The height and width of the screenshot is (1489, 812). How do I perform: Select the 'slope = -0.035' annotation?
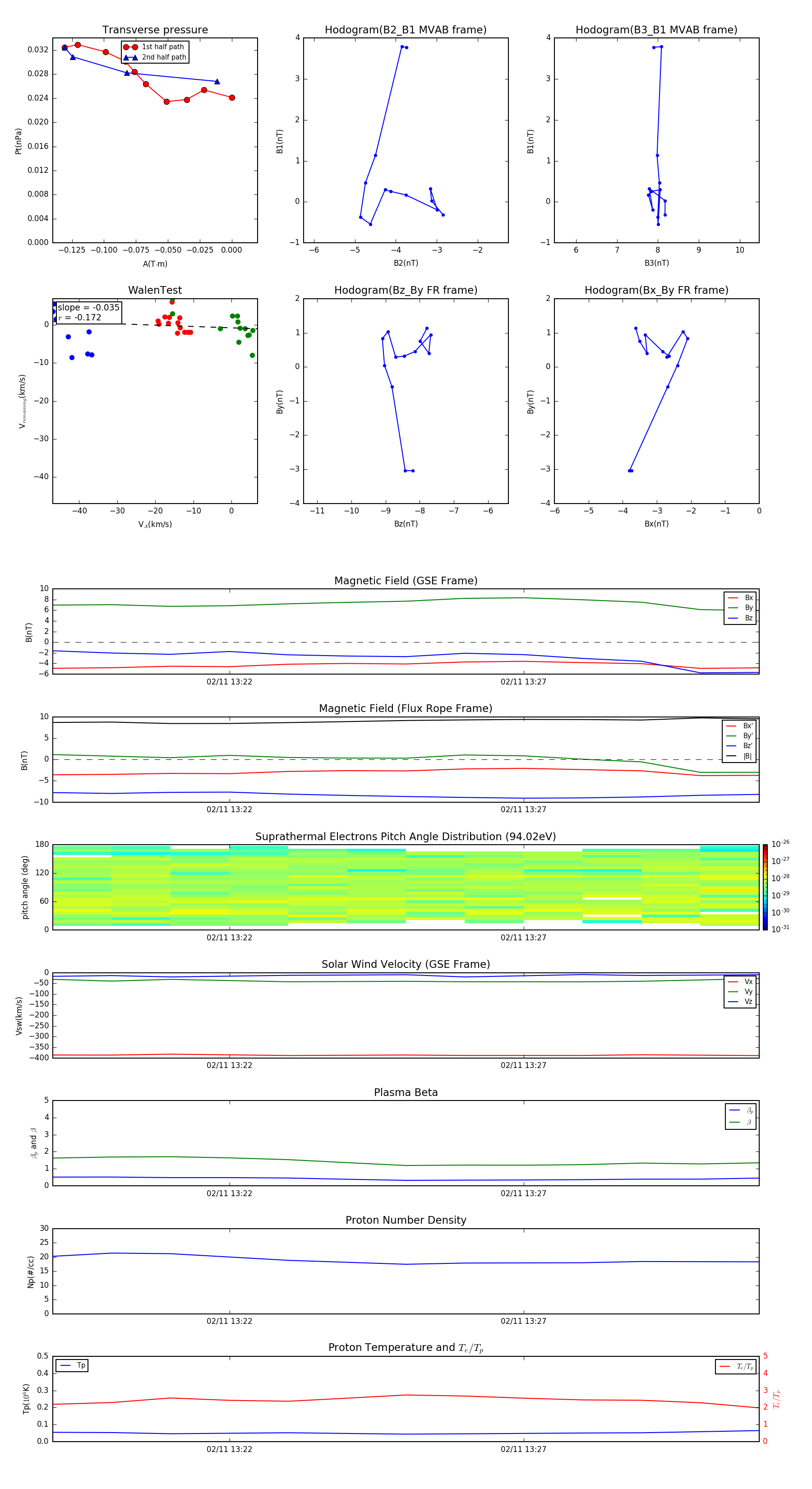pyautogui.click(x=88, y=308)
